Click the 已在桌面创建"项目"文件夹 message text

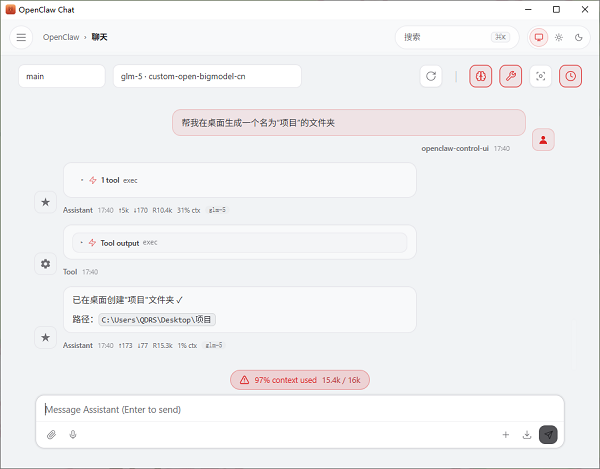[127, 300]
